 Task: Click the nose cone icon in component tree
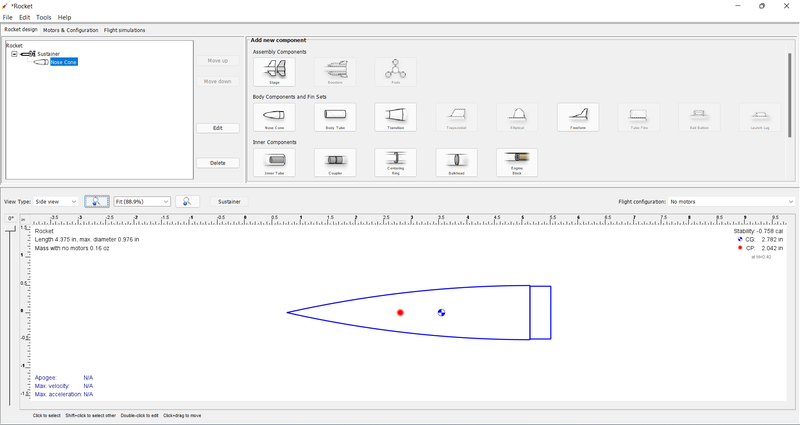[41, 62]
